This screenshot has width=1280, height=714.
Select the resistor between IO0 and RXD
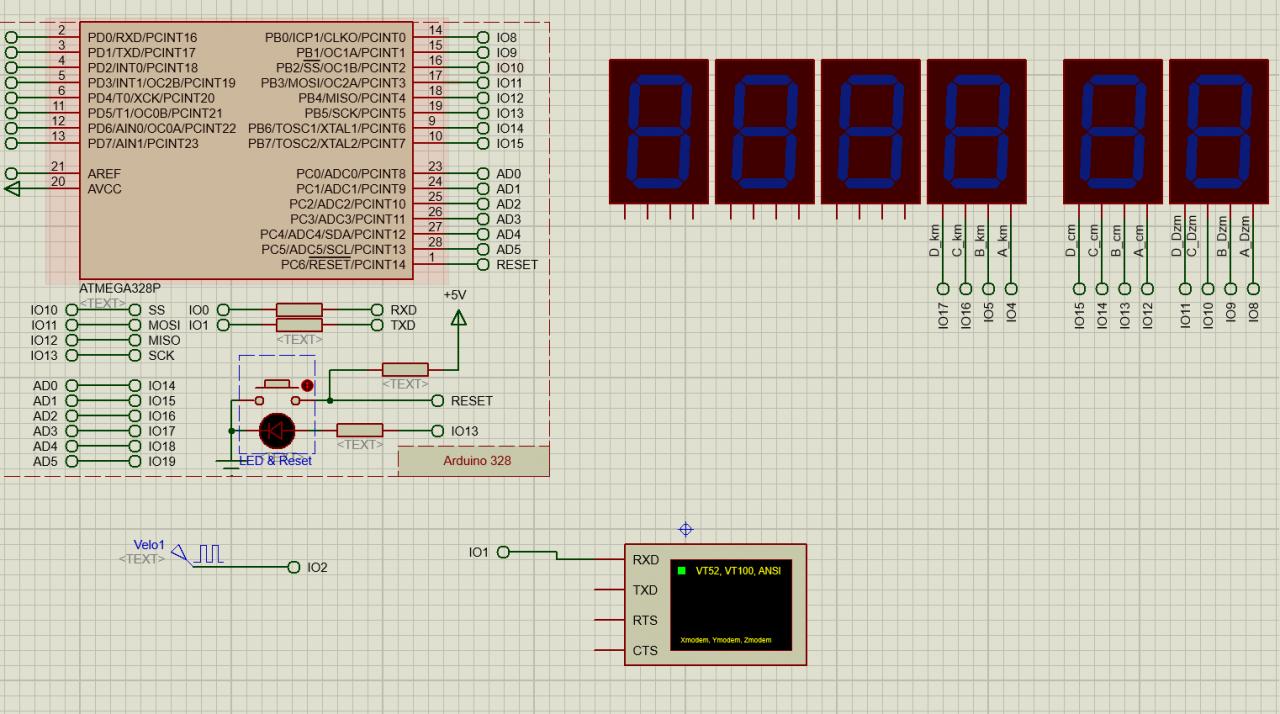coord(299,310)
